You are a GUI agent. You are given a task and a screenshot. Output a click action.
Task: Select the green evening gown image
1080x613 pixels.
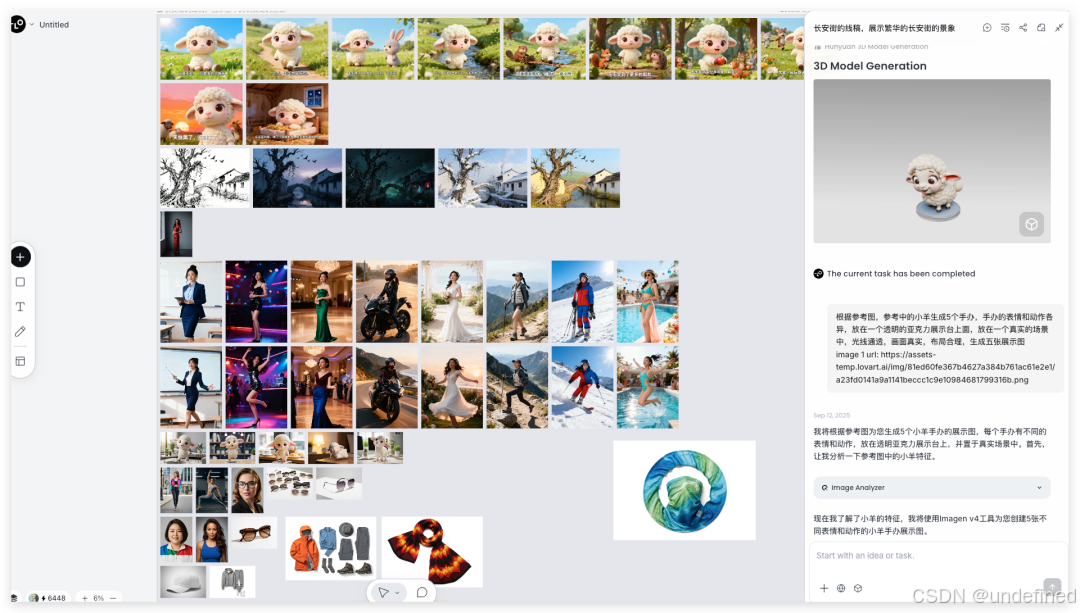click(x=322, y=302)
